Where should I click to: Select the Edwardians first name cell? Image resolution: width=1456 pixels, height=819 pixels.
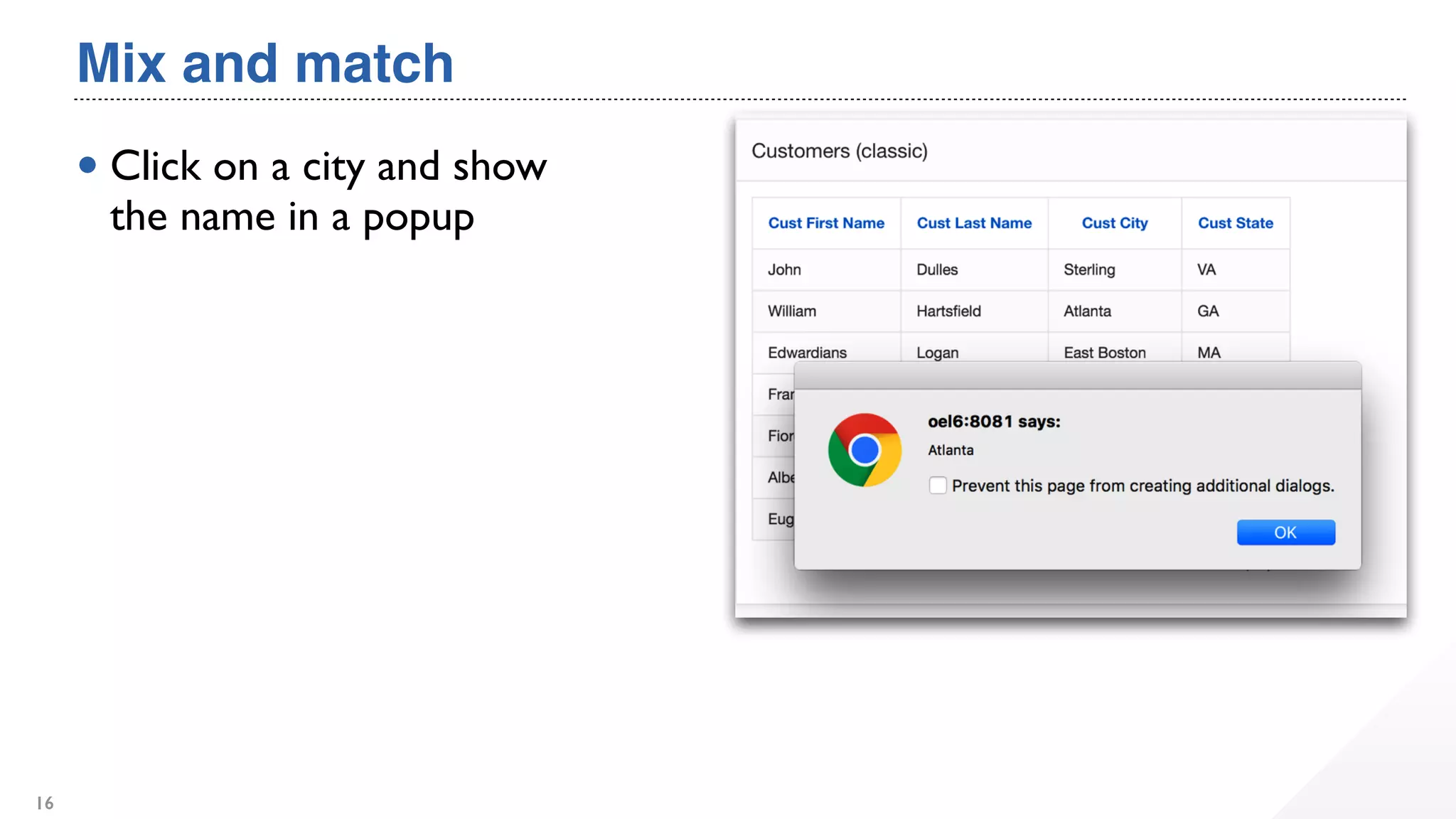point(826,352)
